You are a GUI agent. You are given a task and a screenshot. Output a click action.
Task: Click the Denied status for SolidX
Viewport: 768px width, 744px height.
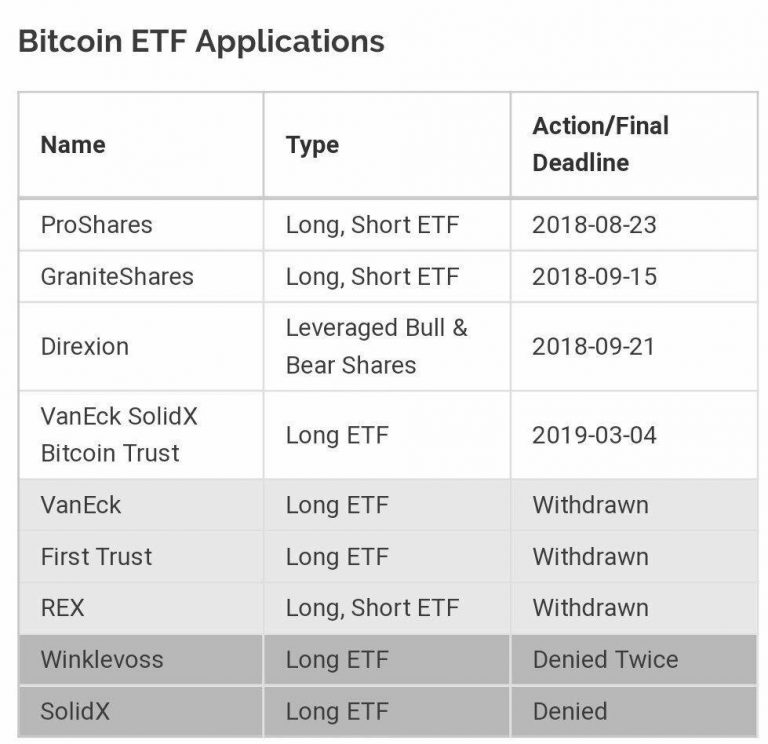coord(570,711)
